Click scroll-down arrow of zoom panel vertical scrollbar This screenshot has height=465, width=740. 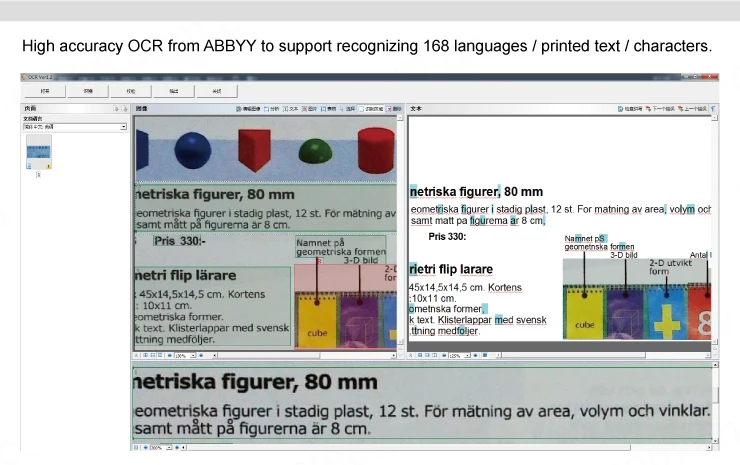point(715,440)
